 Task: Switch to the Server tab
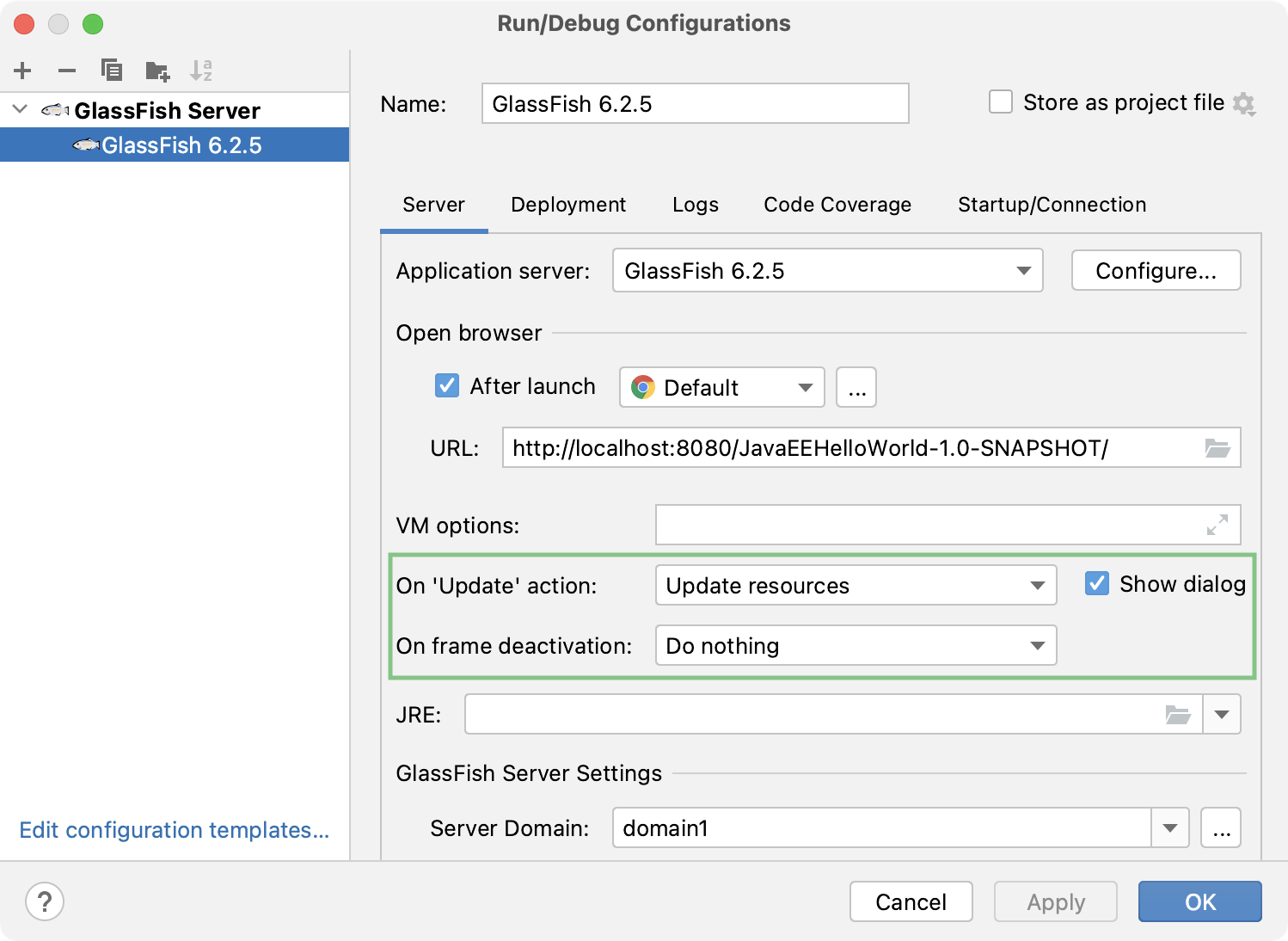point(433,205)
